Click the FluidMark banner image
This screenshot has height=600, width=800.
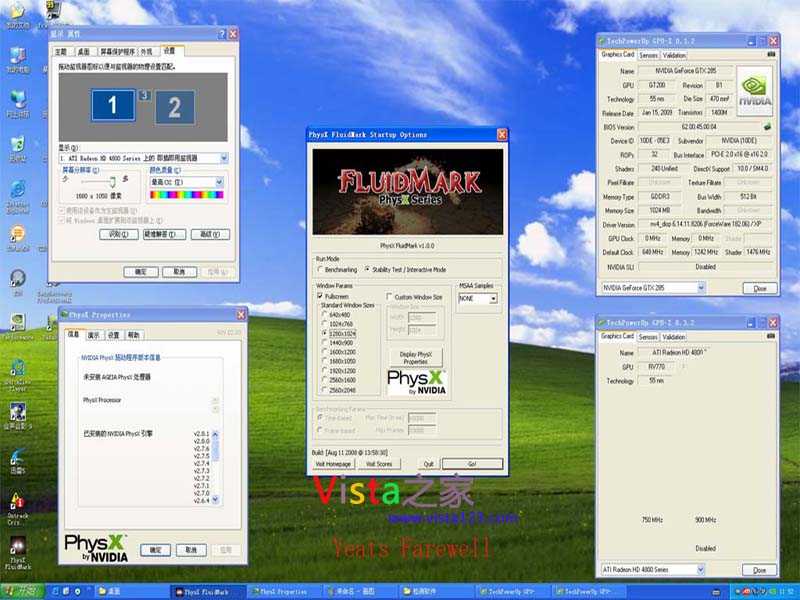coord(407,192)
